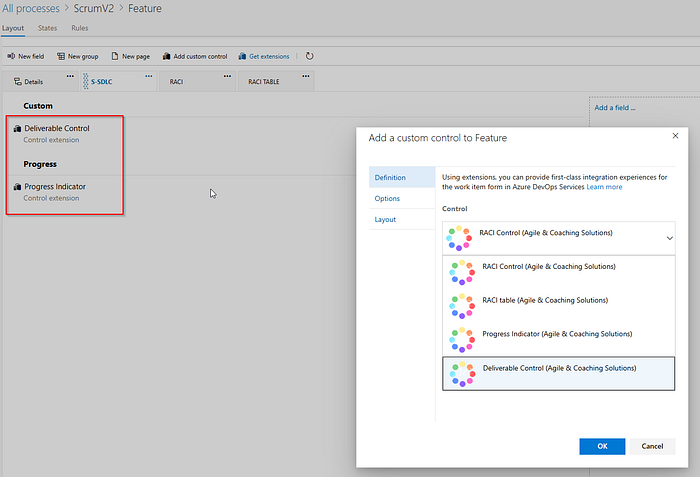
Task: Follow the Learn more link
Action: [x=604, y=187]
